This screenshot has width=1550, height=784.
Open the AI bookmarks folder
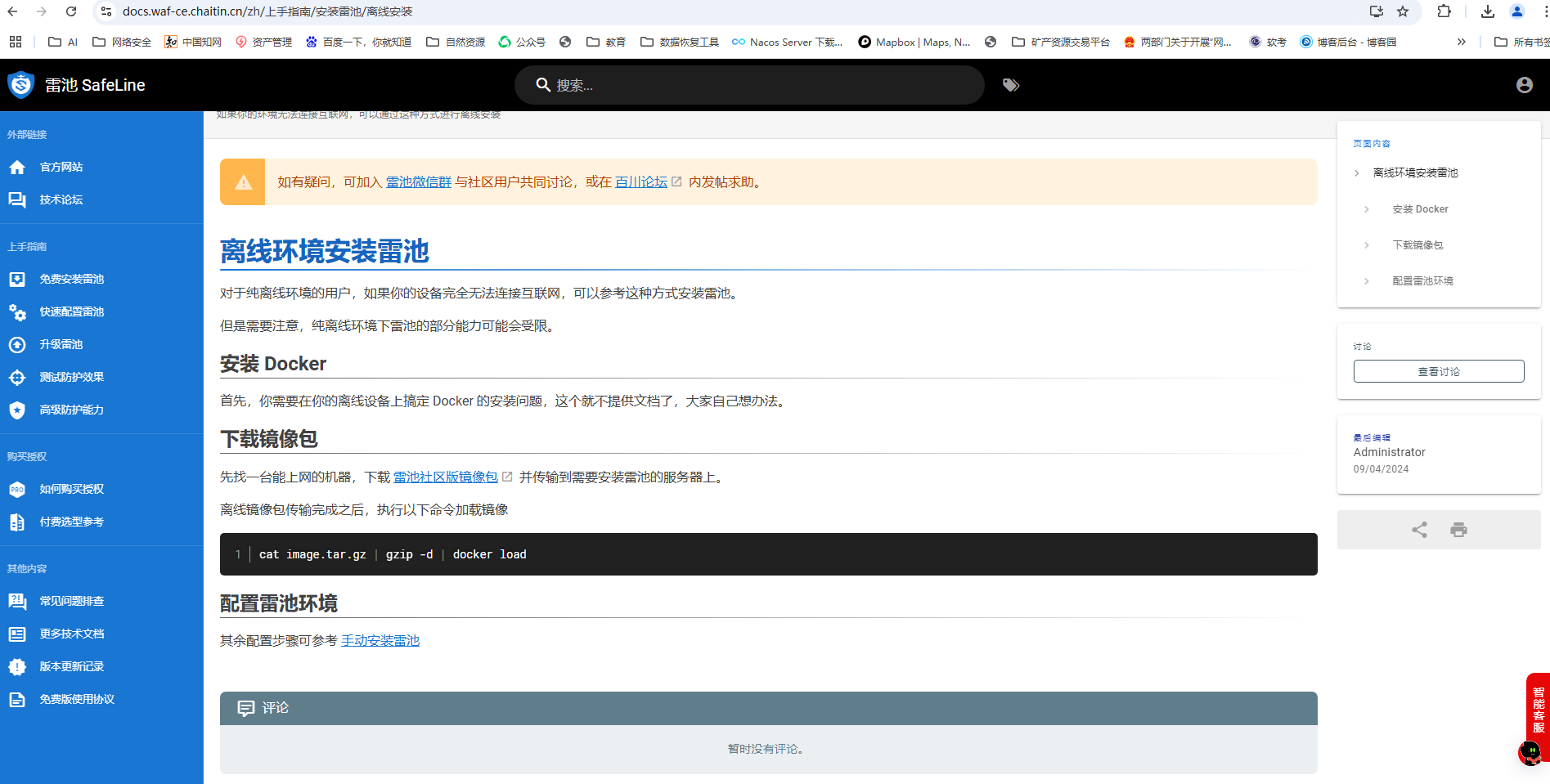point(63,42)
